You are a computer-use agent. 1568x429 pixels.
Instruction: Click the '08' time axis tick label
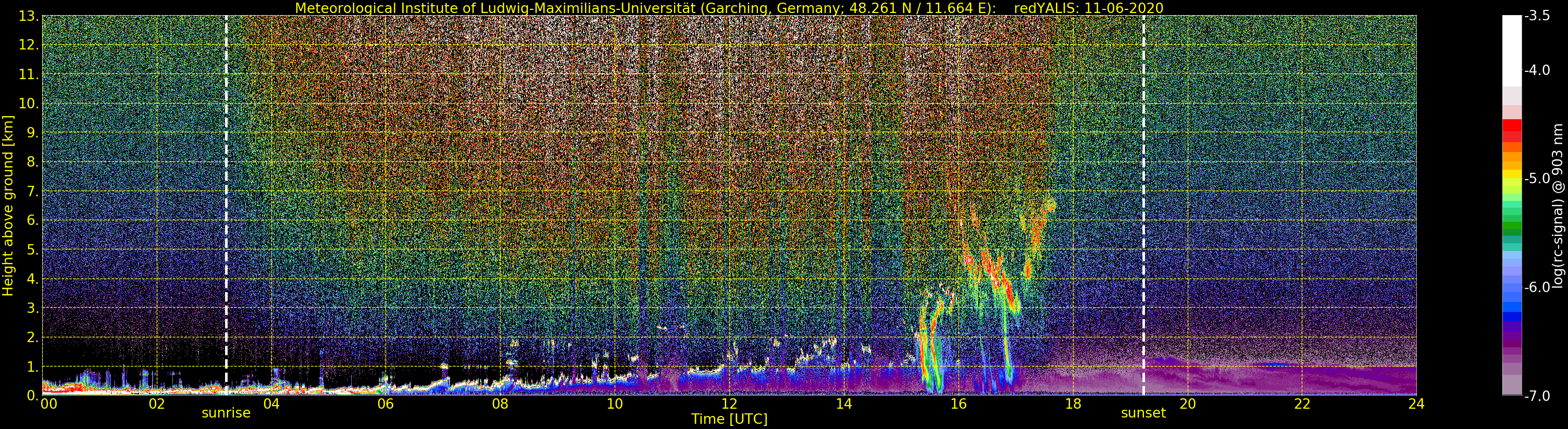point(500,403)
